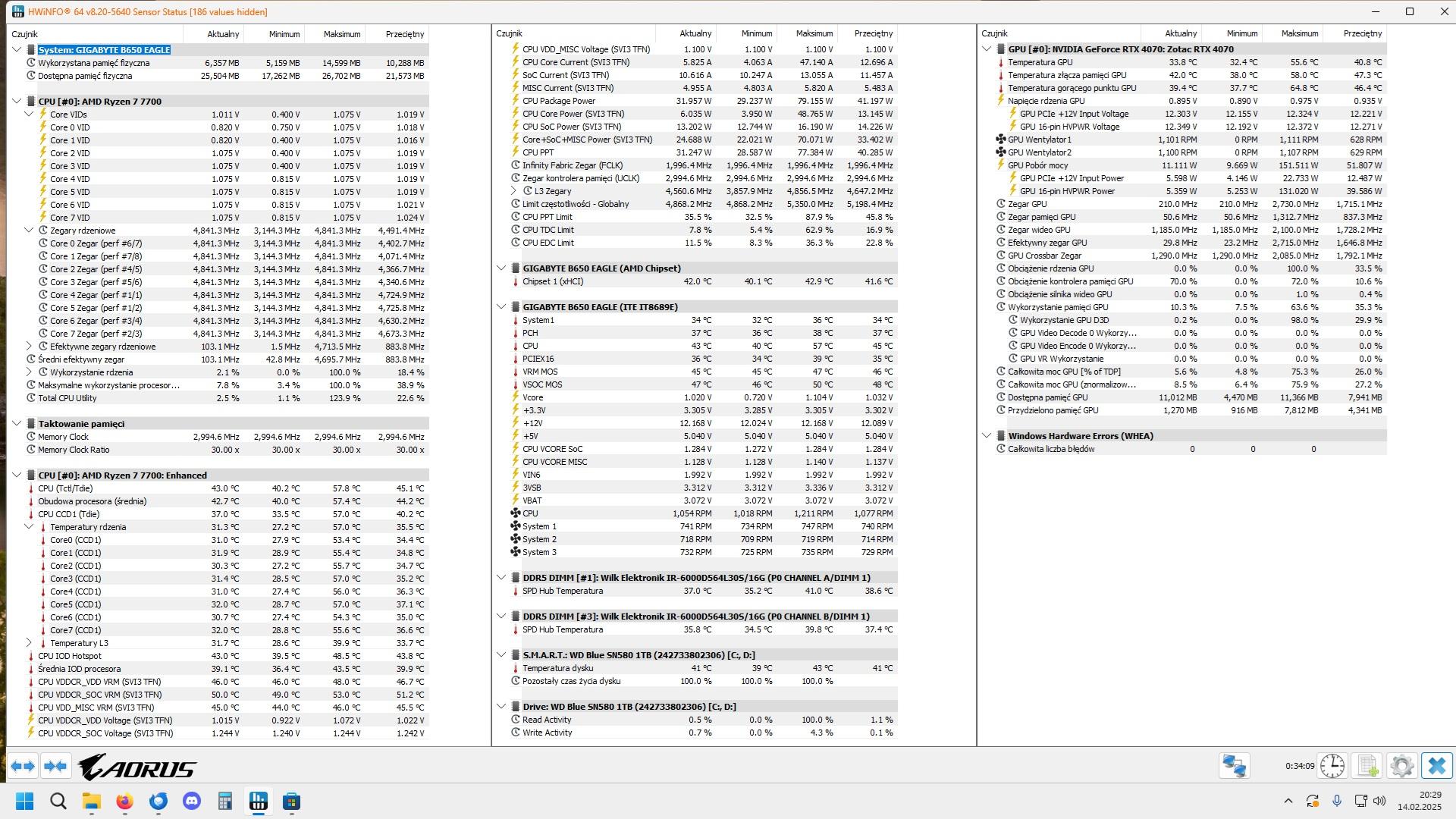Collapse the GPU NVIDIA GeForce RTX 4070 section
The image size is (1456, 819).
click(x=987, y=49)
